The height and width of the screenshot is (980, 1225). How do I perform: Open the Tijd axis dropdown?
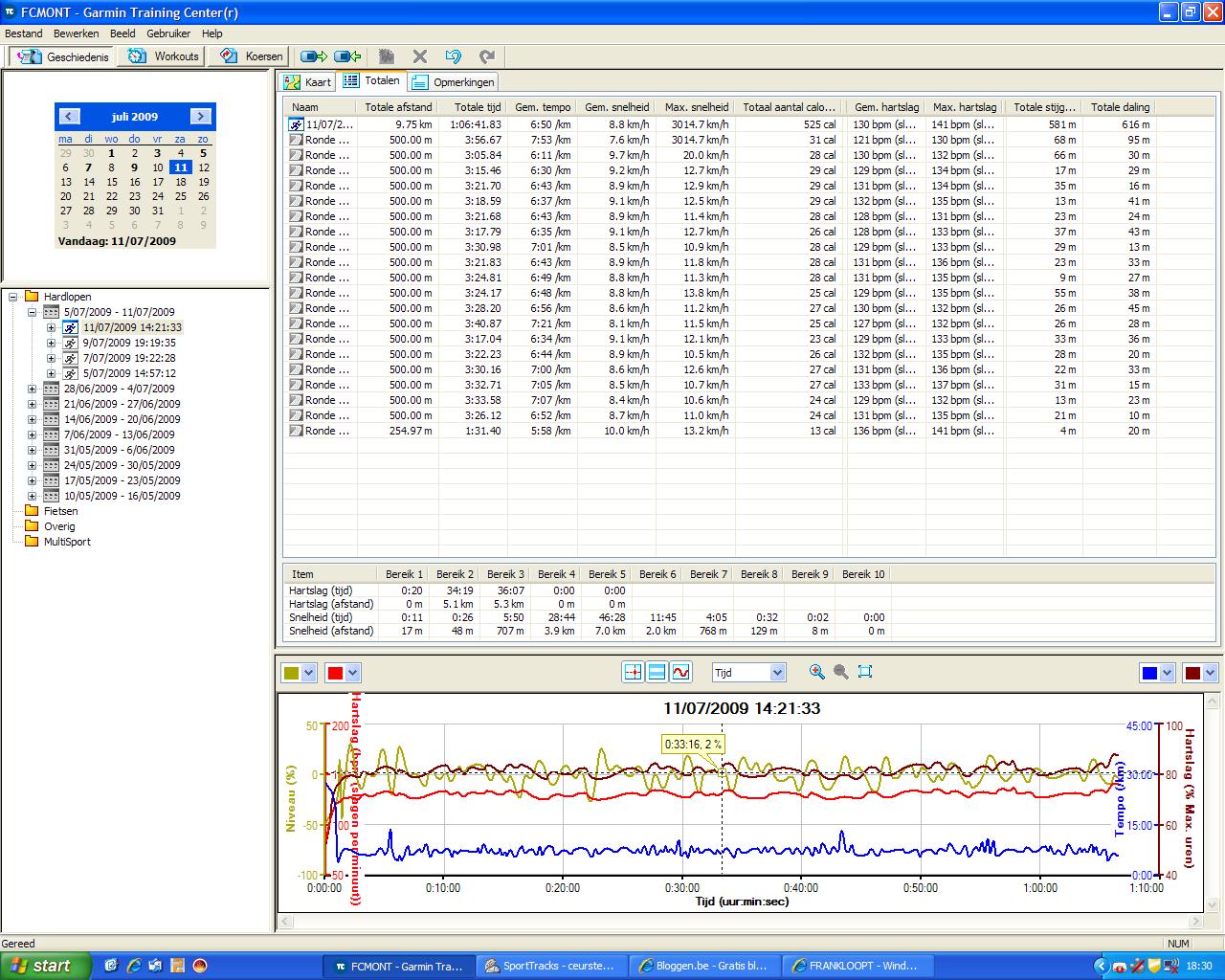[777, 673]
